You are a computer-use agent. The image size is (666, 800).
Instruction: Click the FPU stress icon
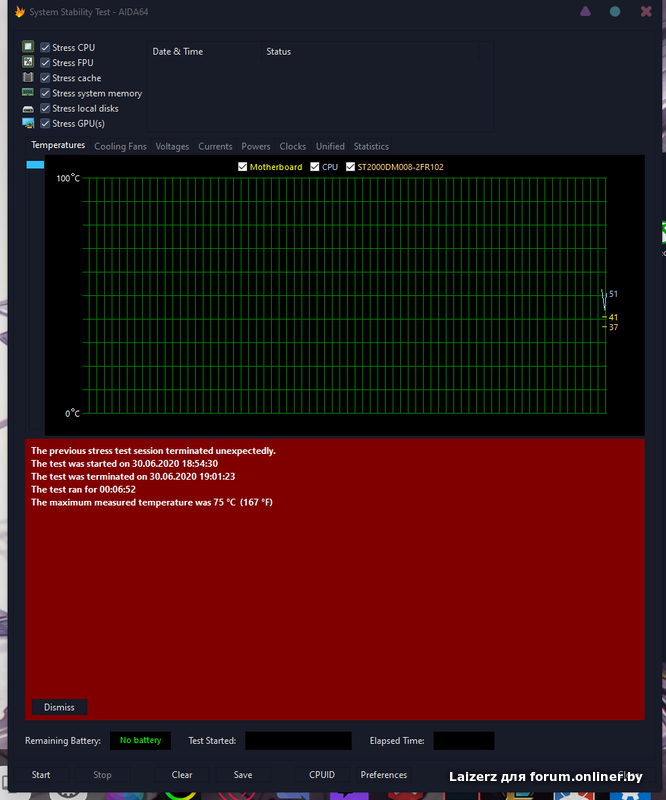pos(28,62)
